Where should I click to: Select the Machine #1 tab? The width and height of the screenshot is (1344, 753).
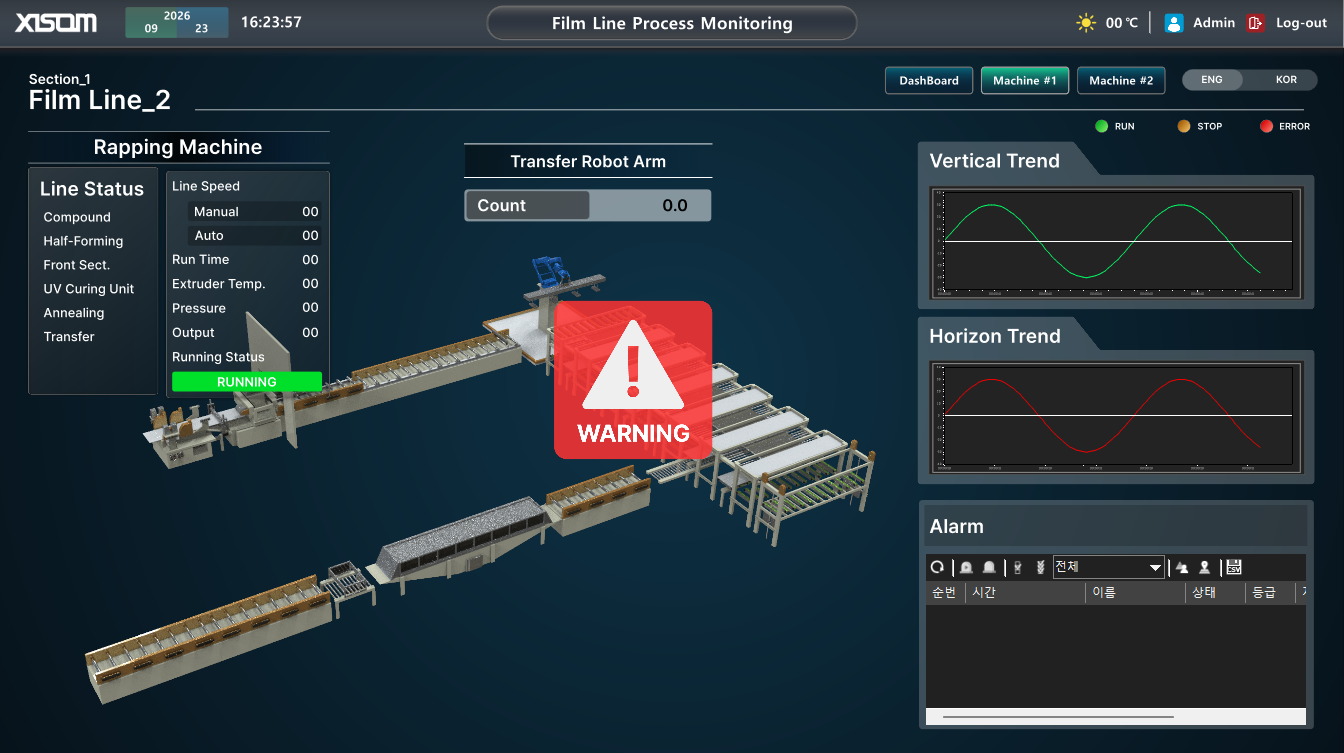tap(1025, 80)
